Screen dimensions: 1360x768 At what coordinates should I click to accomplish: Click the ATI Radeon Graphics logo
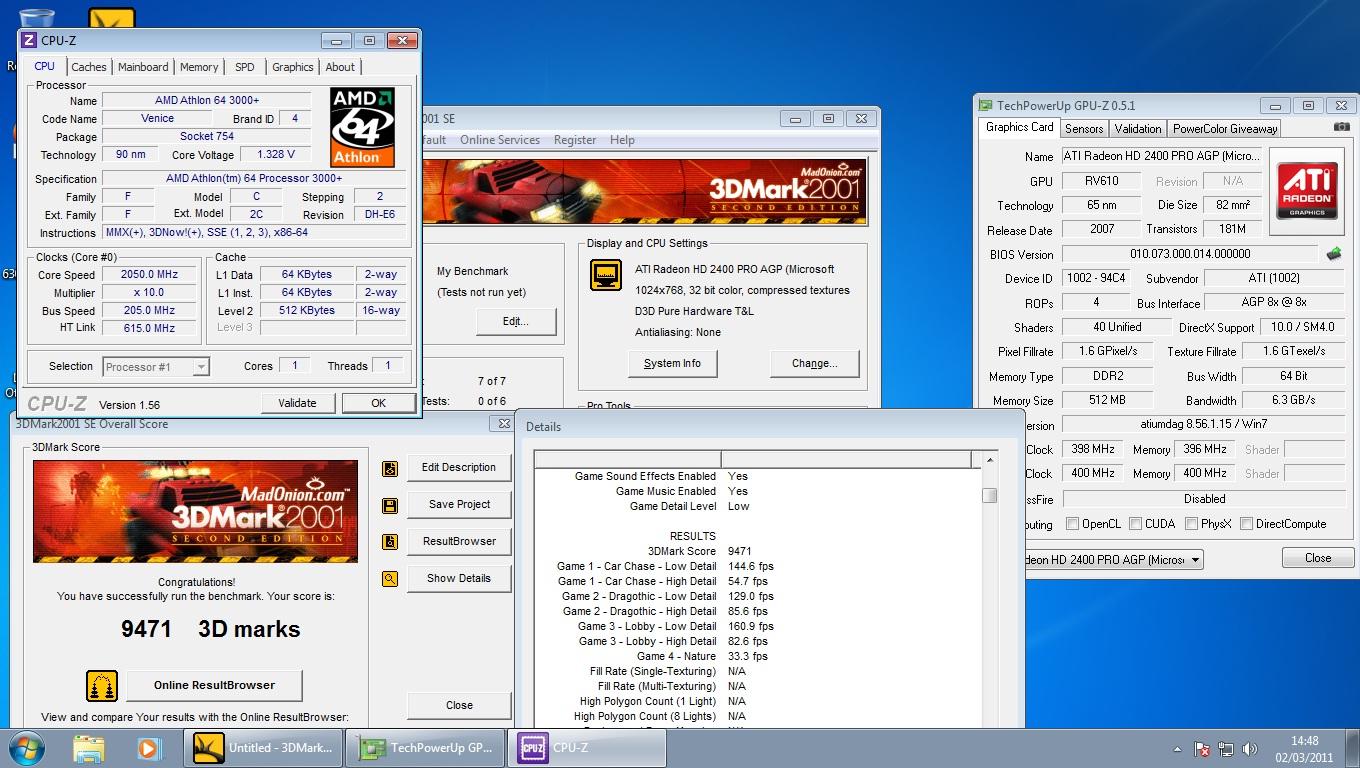coord(1306,190)
